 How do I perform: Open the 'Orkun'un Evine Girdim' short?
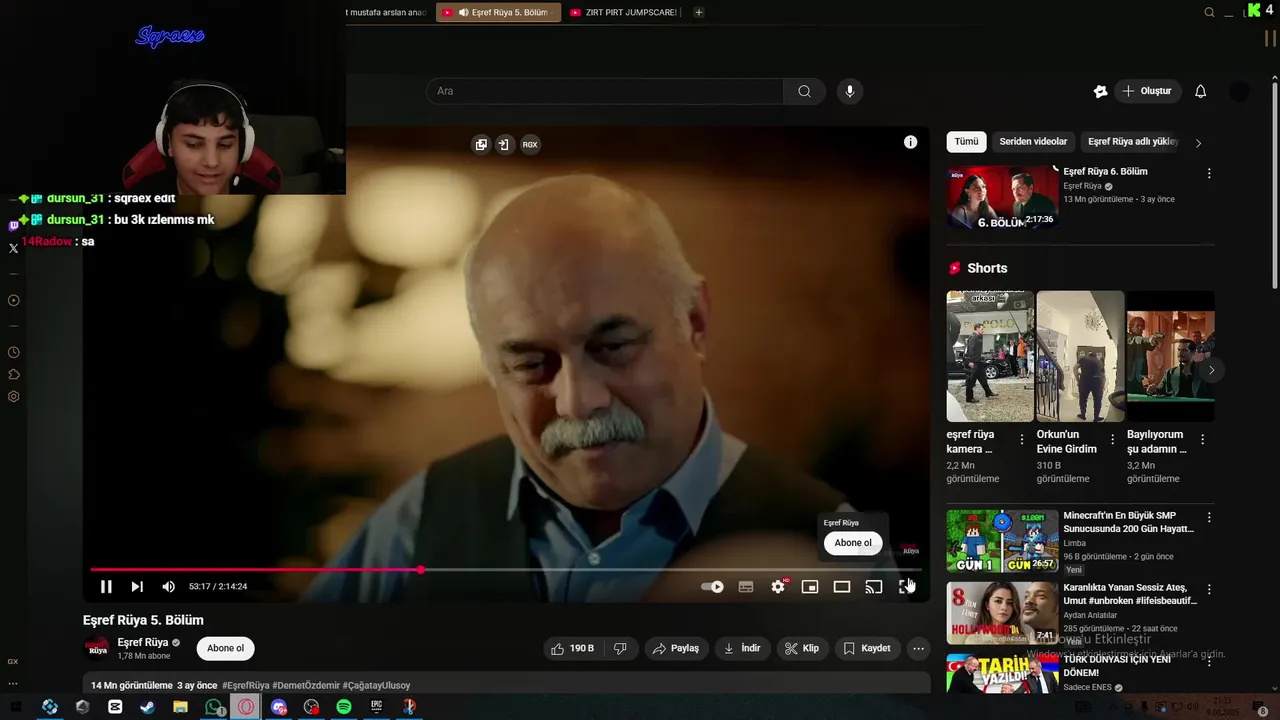point(1080,356)
